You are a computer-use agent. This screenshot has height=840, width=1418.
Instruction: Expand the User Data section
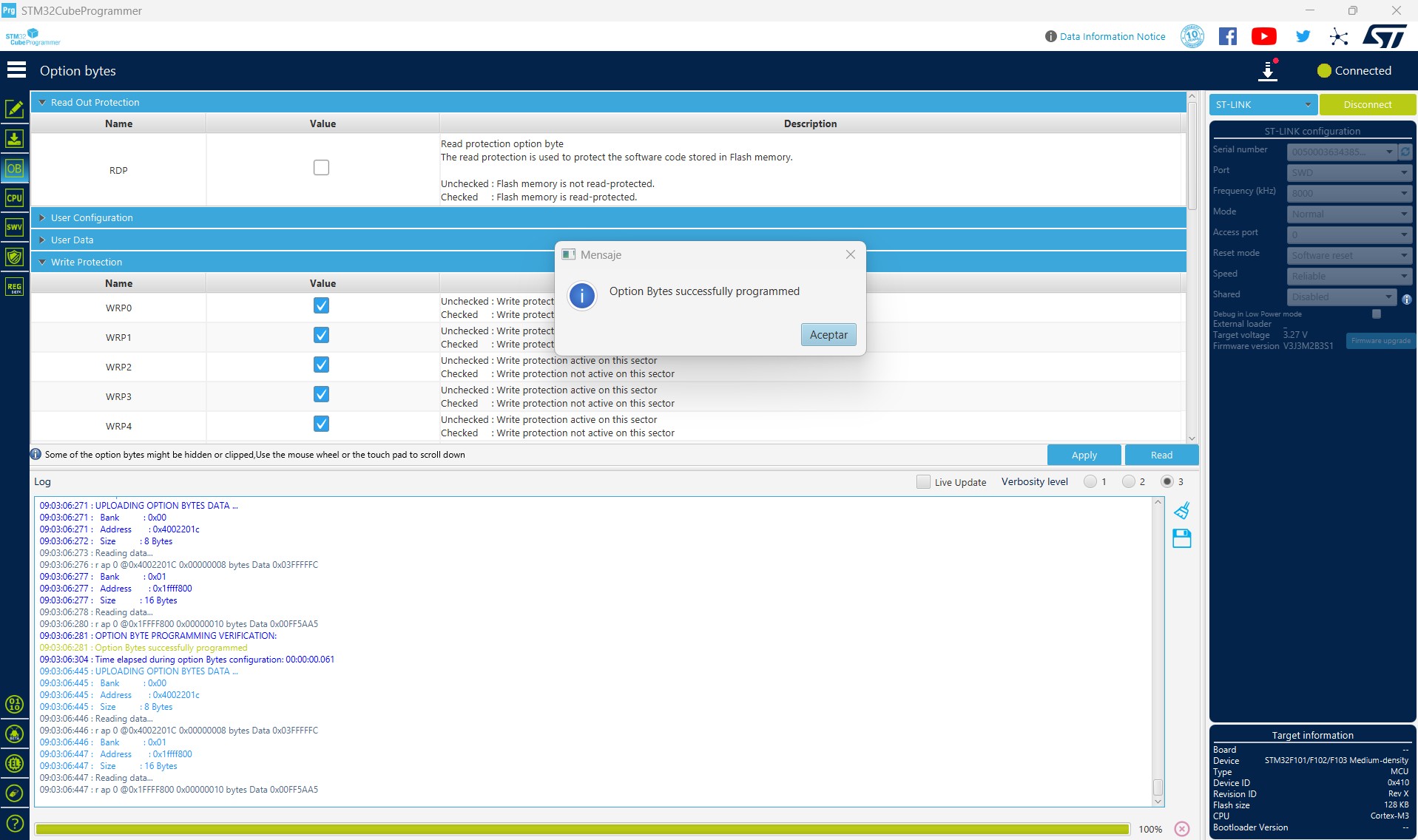[x=72, y=240]
